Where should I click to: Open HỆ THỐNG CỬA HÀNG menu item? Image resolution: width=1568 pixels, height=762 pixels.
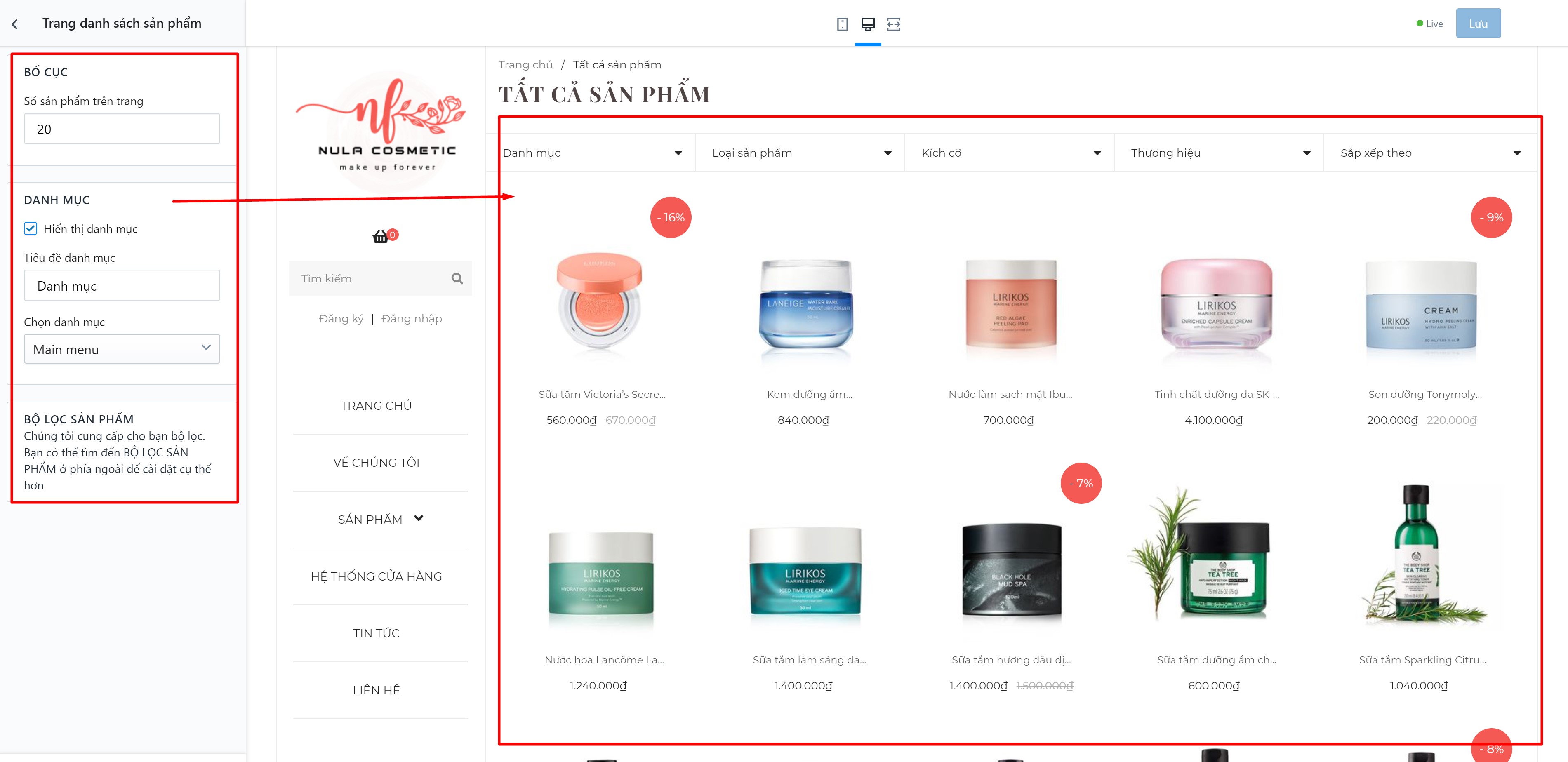[376, 576]
